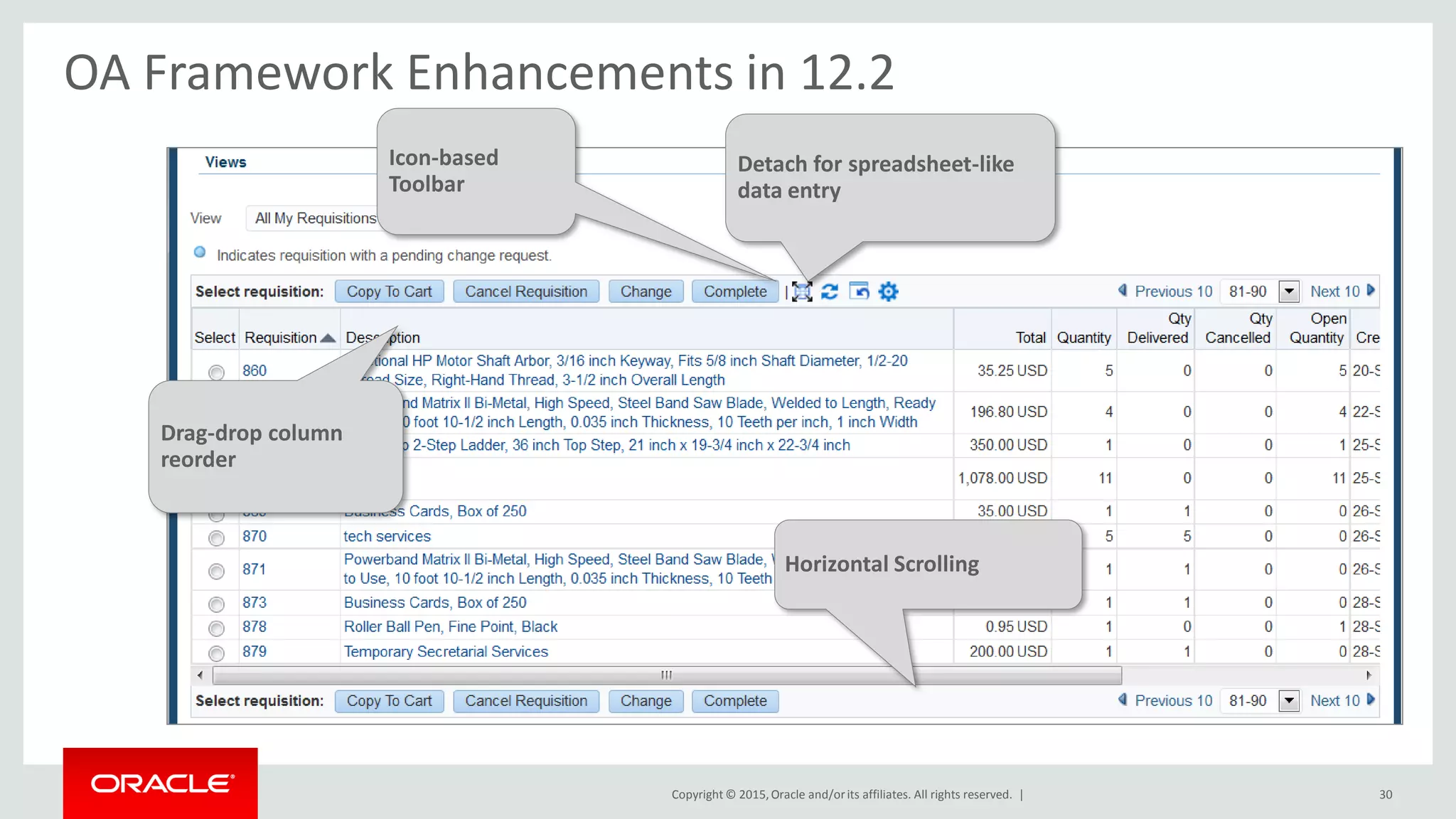Click the bottom Copy To Cart button
The height and width of the screenshot is (819, 1456).
(x=389, y=701)
